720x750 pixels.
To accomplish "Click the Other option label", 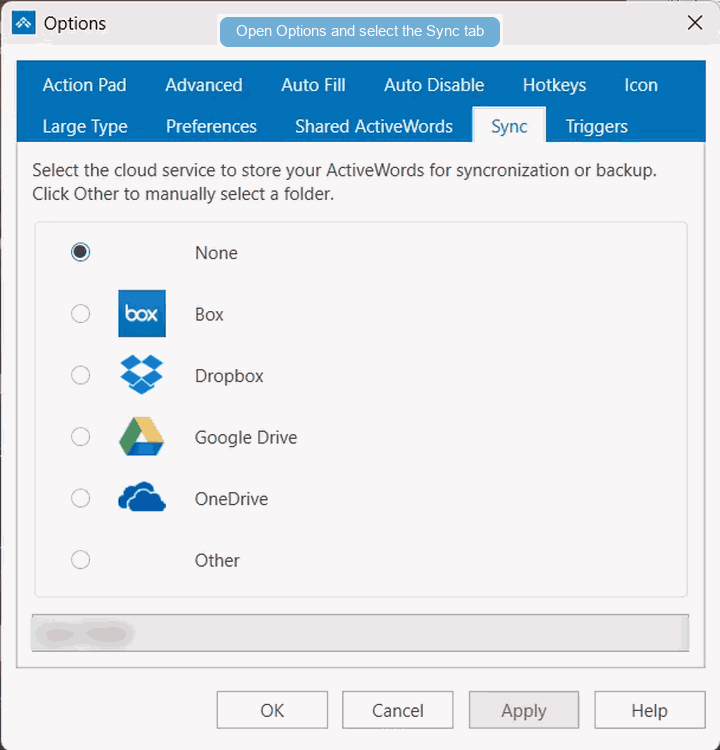I will point(217,560).
